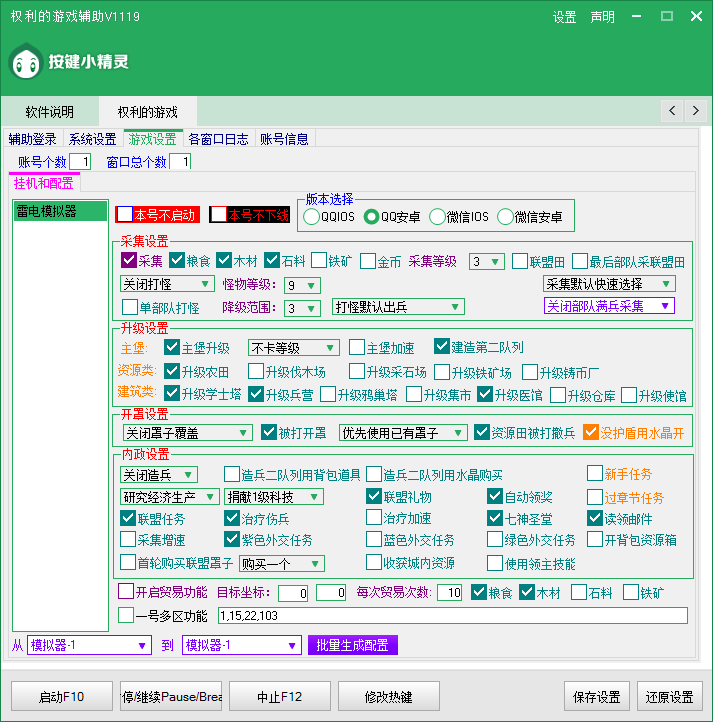The image size is (713, 722).
Task: Enable the 一号多区功能 checkbox
Action: tap(126, 615)
